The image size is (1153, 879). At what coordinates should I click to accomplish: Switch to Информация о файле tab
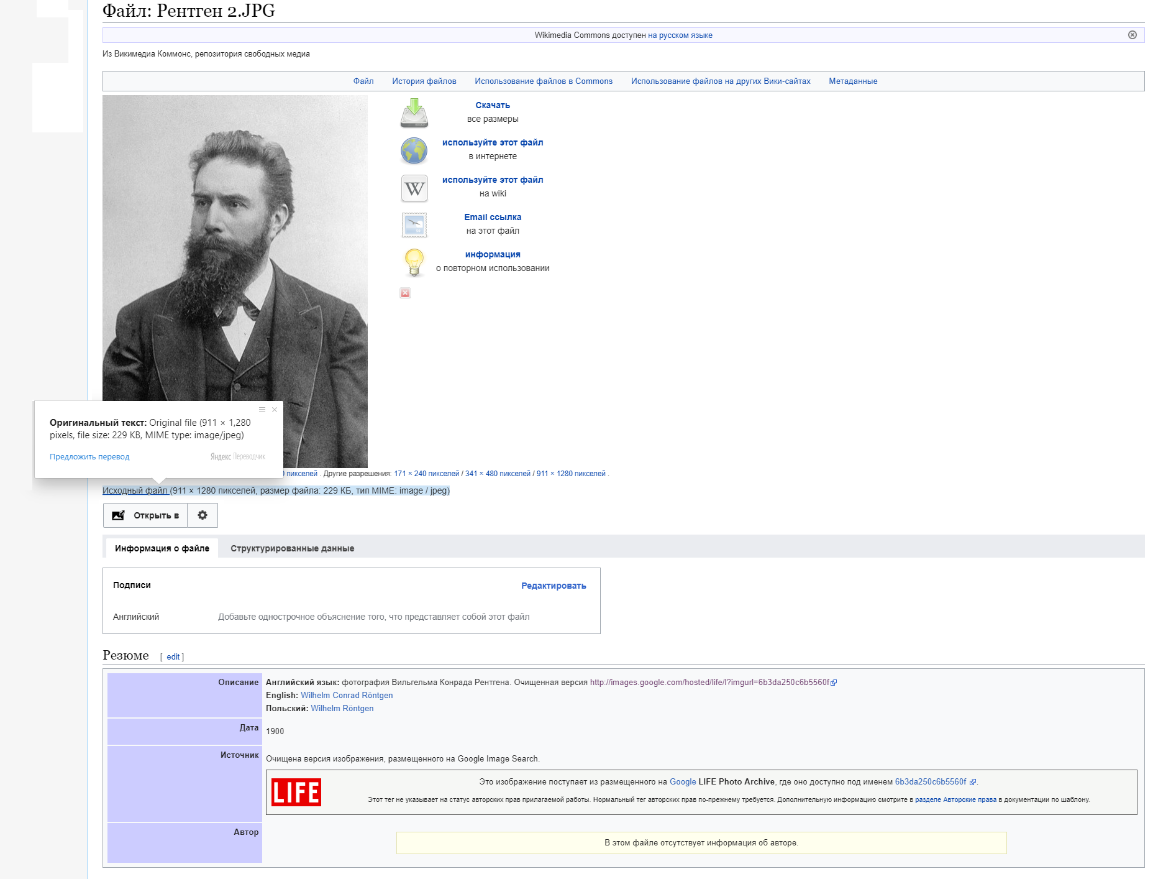pos(162,548)
